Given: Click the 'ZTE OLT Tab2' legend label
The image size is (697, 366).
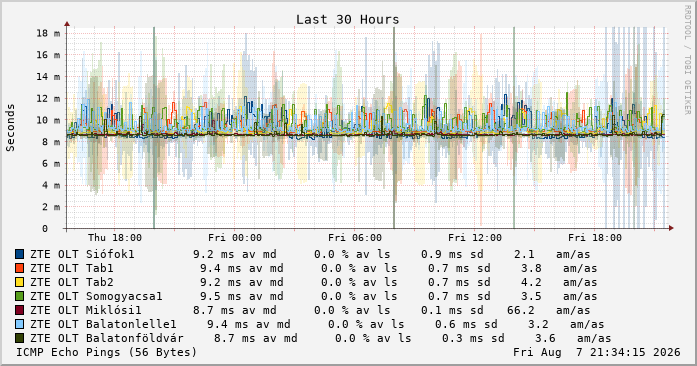Looking at the screenshot, I should tap(72, 282).
